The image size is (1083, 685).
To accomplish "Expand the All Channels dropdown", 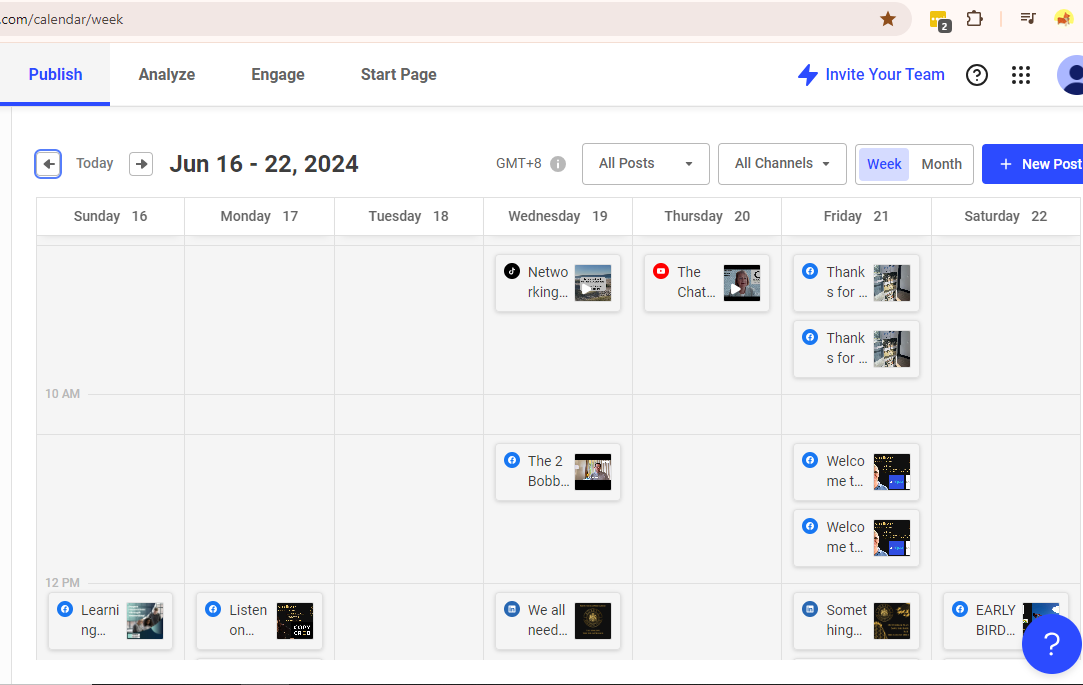I will [782, 164].
